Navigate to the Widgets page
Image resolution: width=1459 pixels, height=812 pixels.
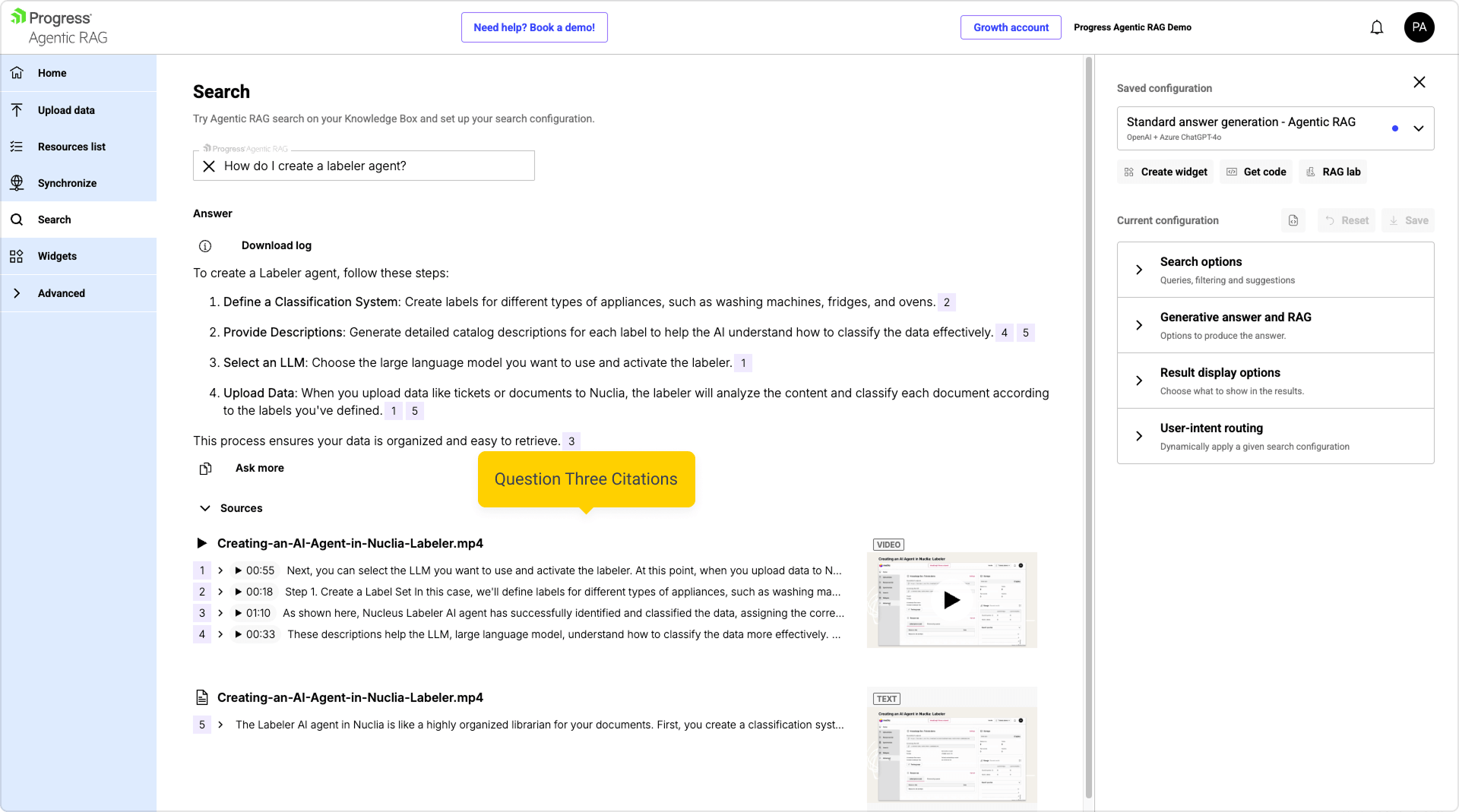point(57,256)
